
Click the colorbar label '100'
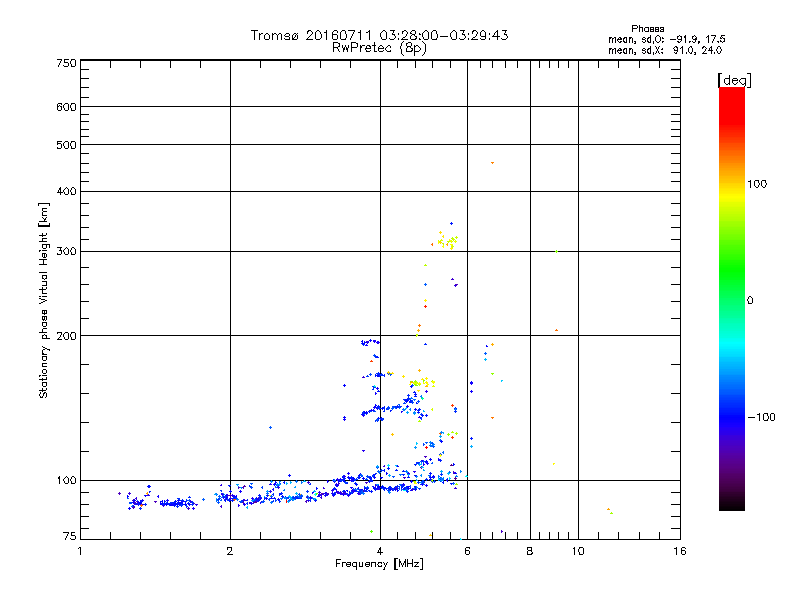757,184
